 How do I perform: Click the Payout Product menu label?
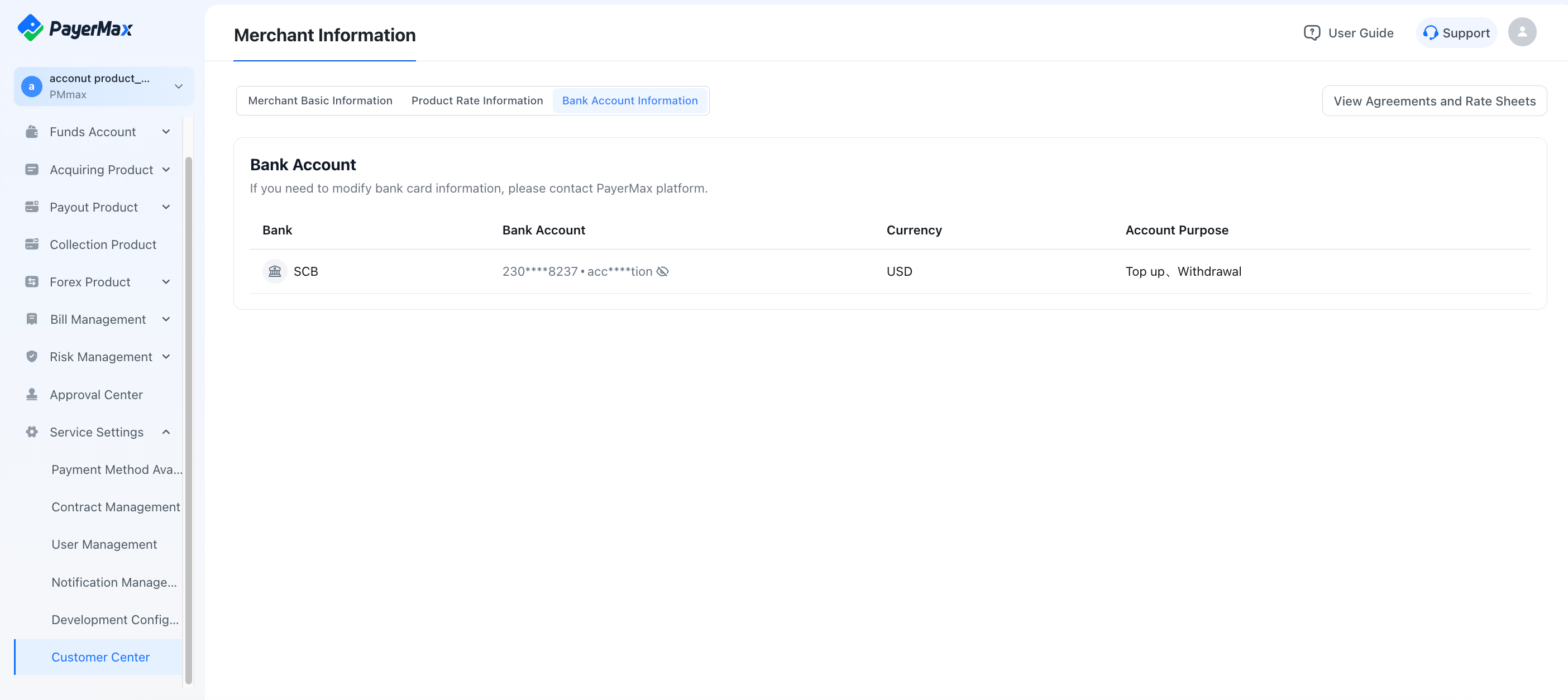click(94, 207)
